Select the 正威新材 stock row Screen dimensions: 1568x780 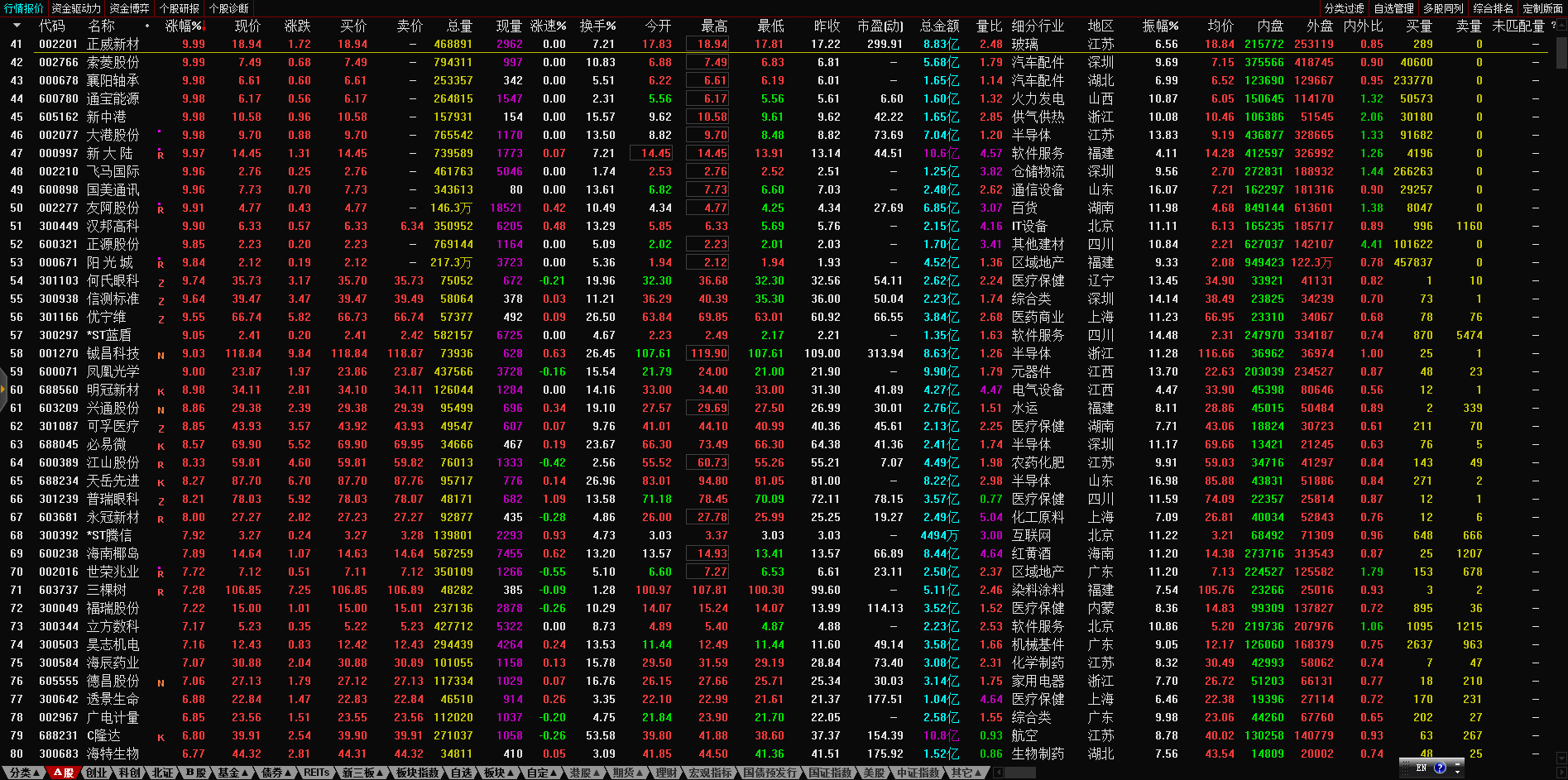tap(113, 45)
